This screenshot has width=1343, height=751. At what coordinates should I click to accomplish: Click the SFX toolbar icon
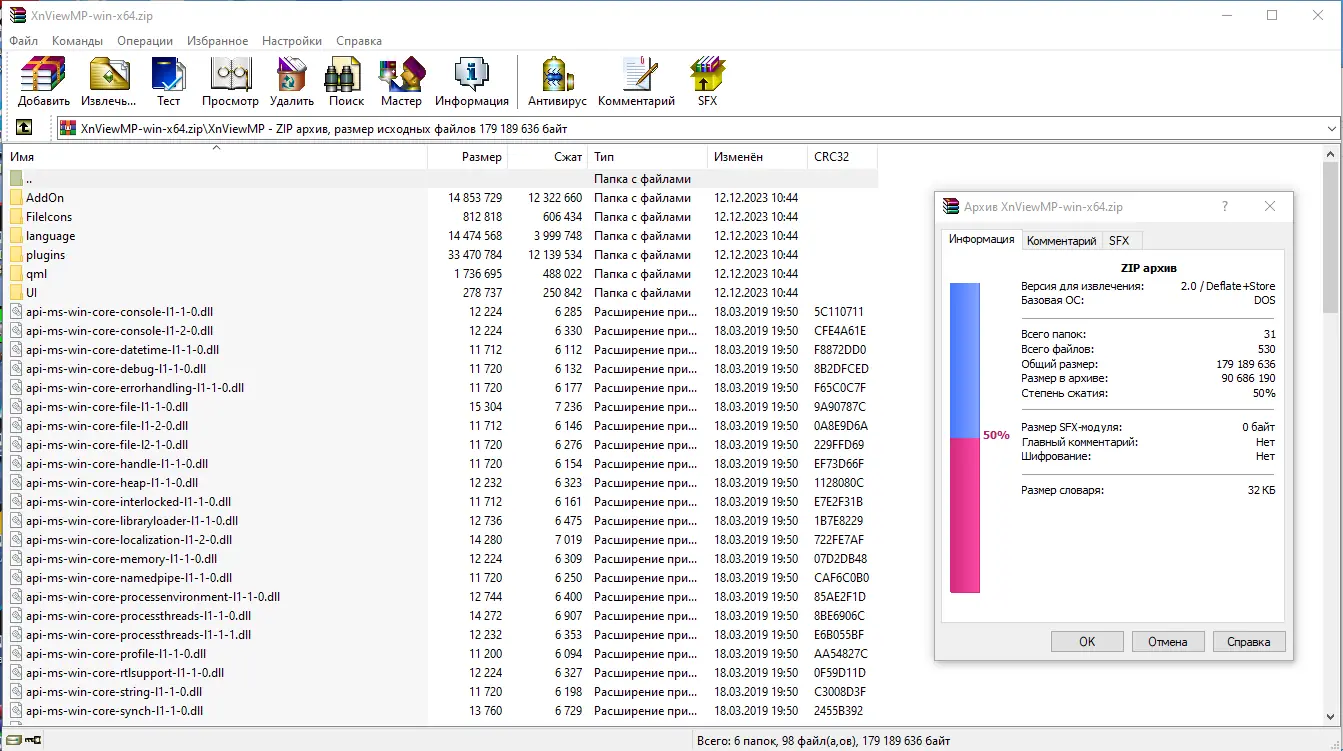click(707, 81)
